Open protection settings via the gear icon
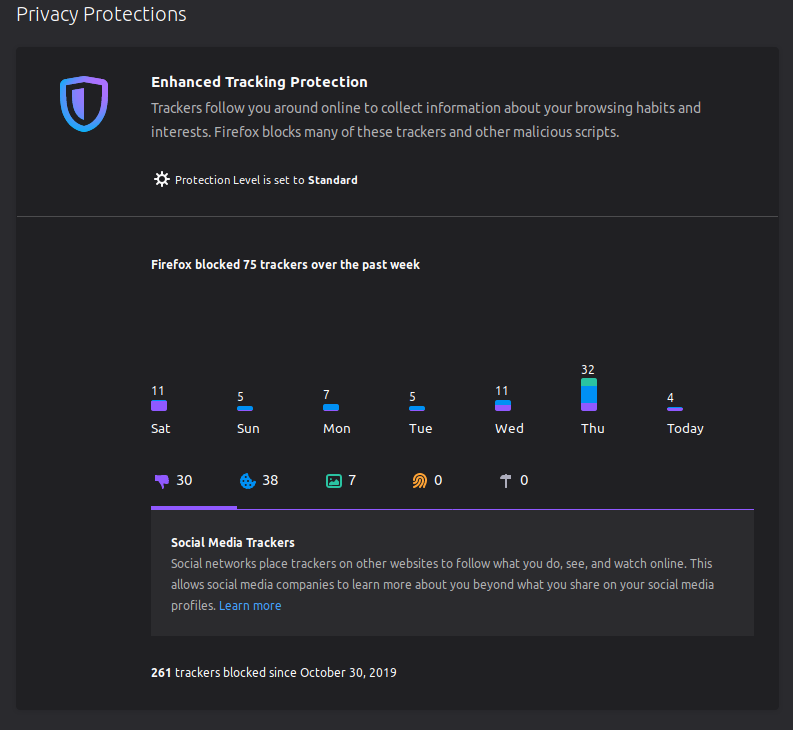This screenshot has height=730, width=793. (161, 180)
